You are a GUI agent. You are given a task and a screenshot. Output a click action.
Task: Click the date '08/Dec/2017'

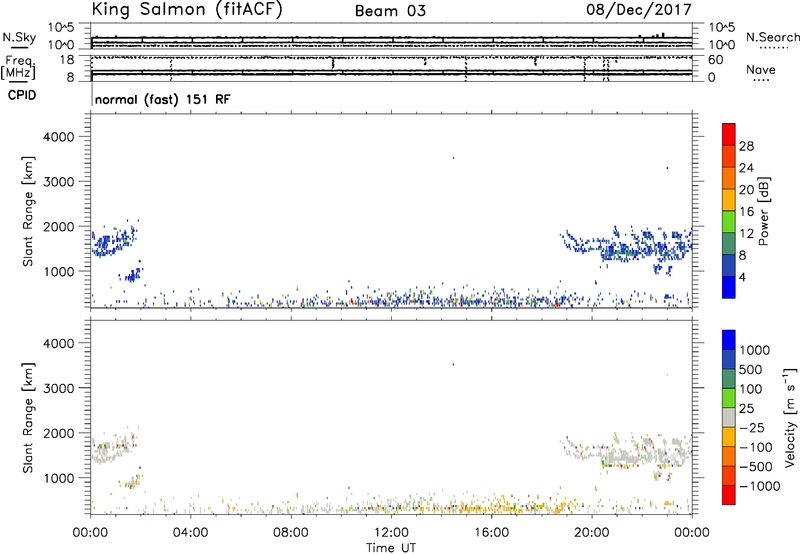[639, 10]
